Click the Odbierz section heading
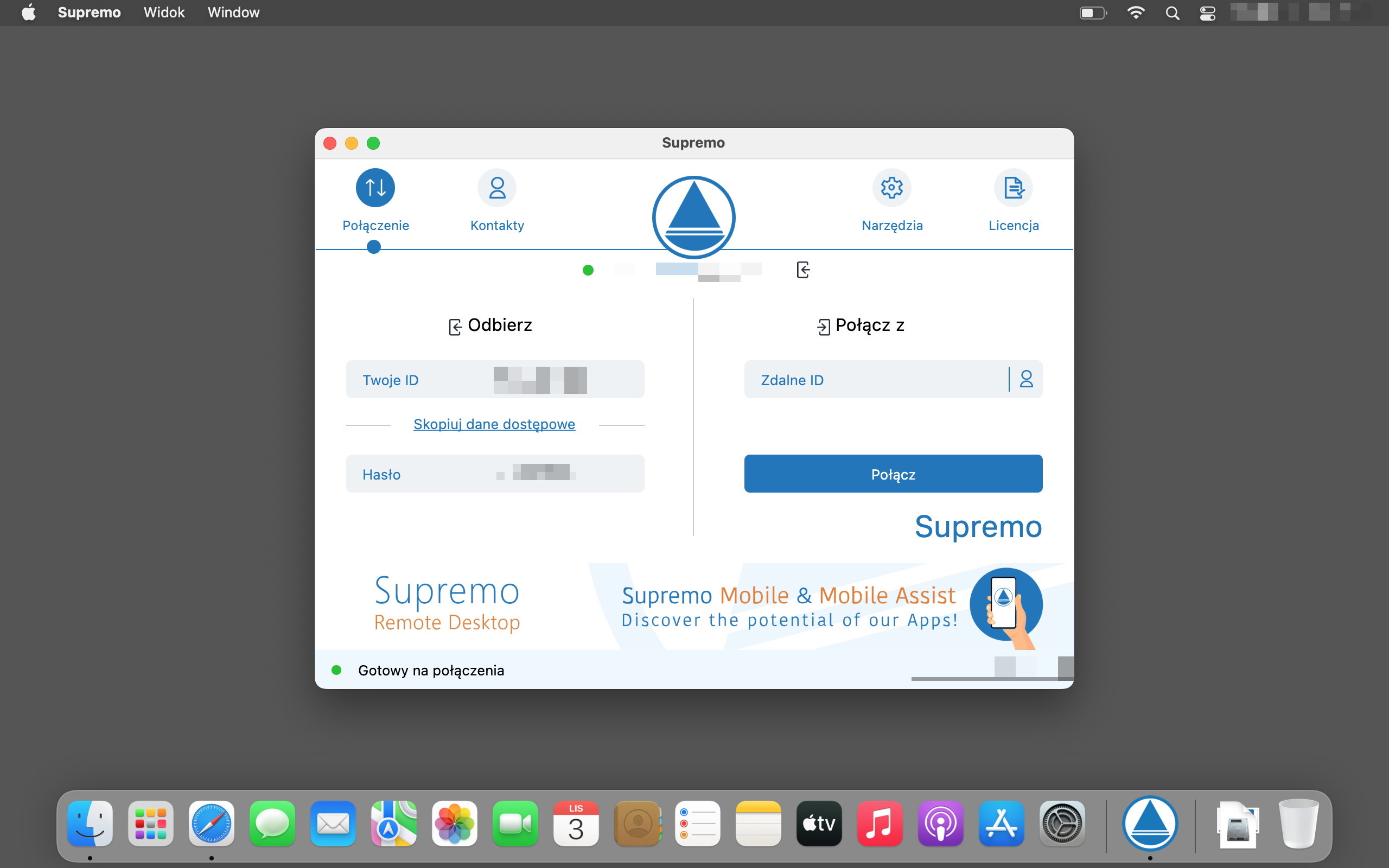Image resolution: width=1389 pixels, height=868 pixels. (x=490, y=325)
